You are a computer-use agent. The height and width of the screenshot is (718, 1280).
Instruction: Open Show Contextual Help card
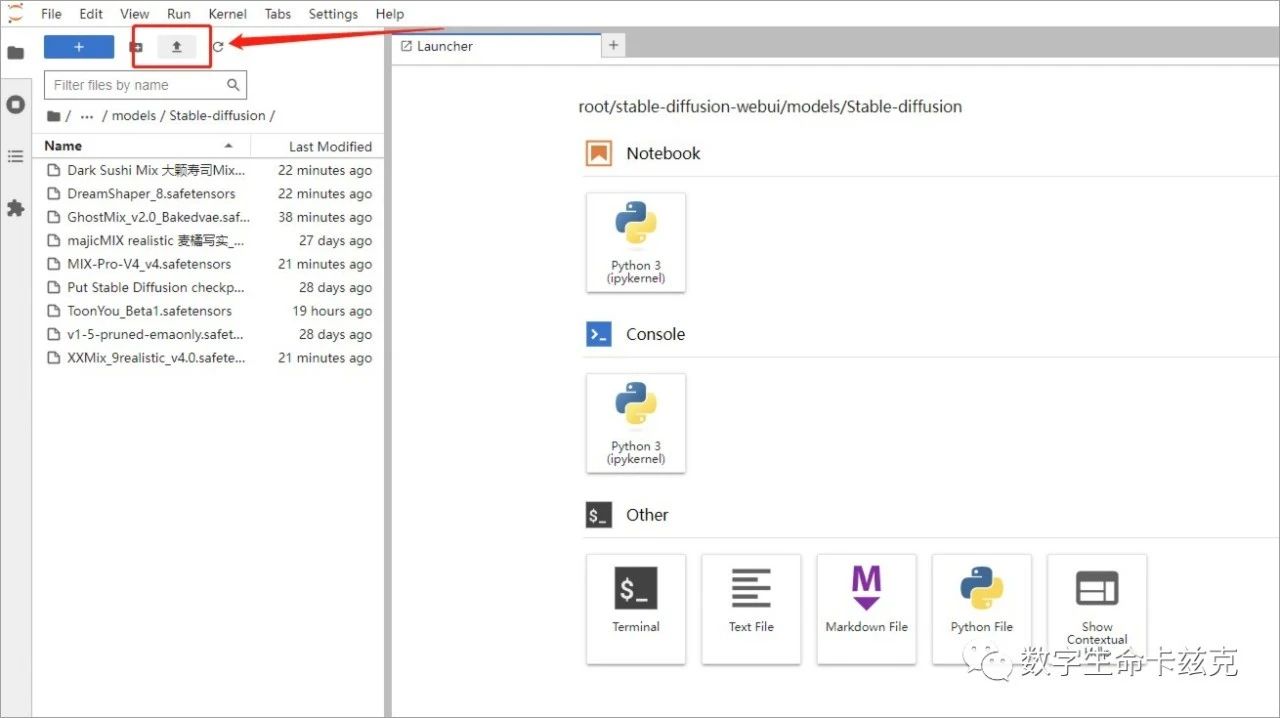click(1097, 608)
